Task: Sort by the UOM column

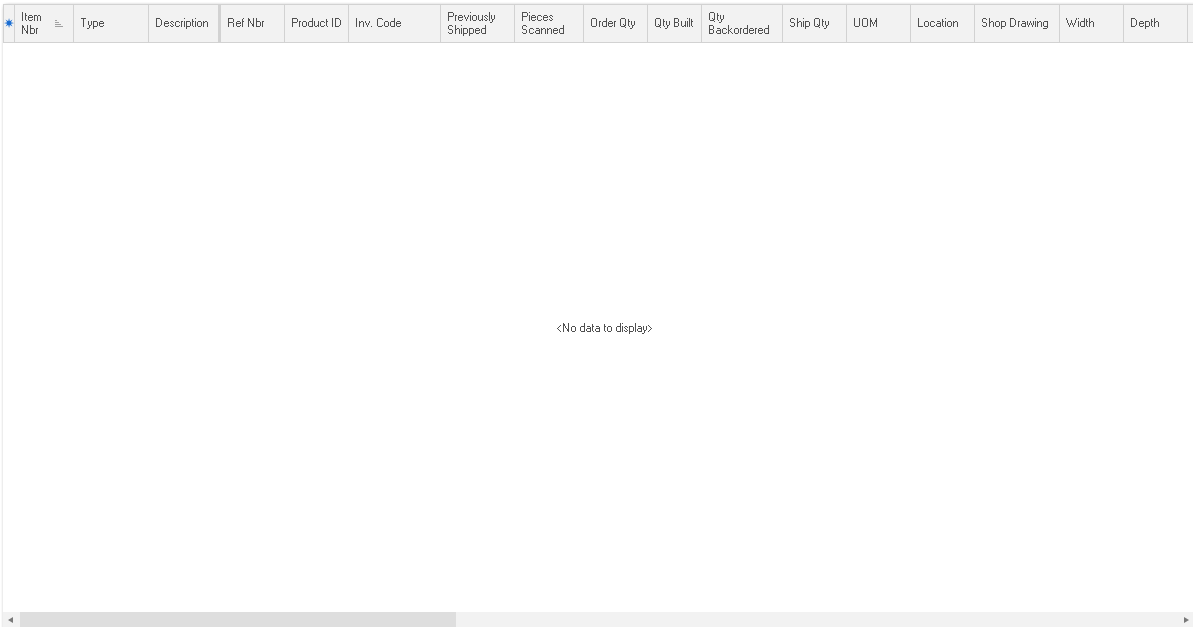Action: click(877, 23)
